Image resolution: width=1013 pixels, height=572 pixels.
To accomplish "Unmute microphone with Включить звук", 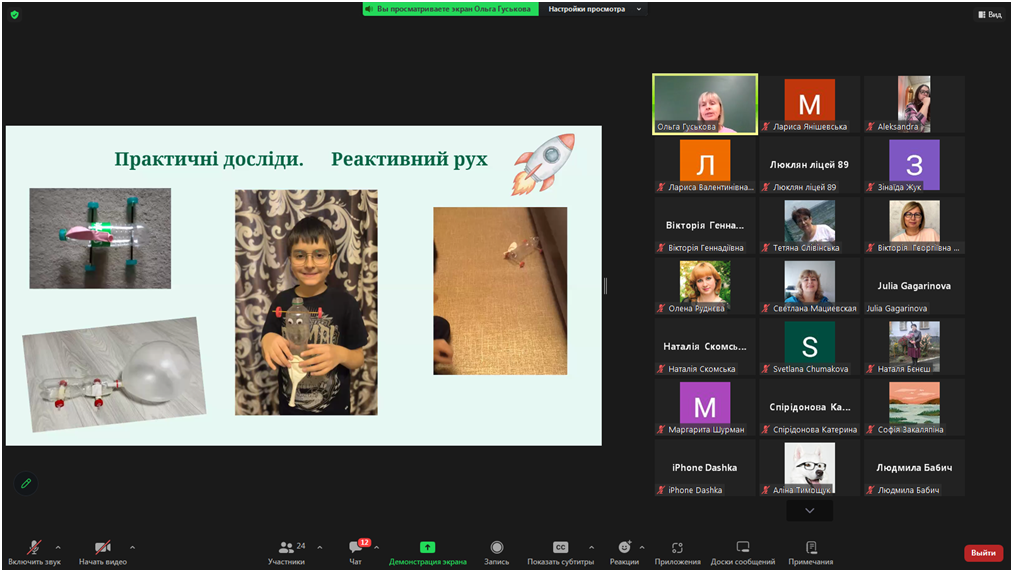I will point(34,547).
